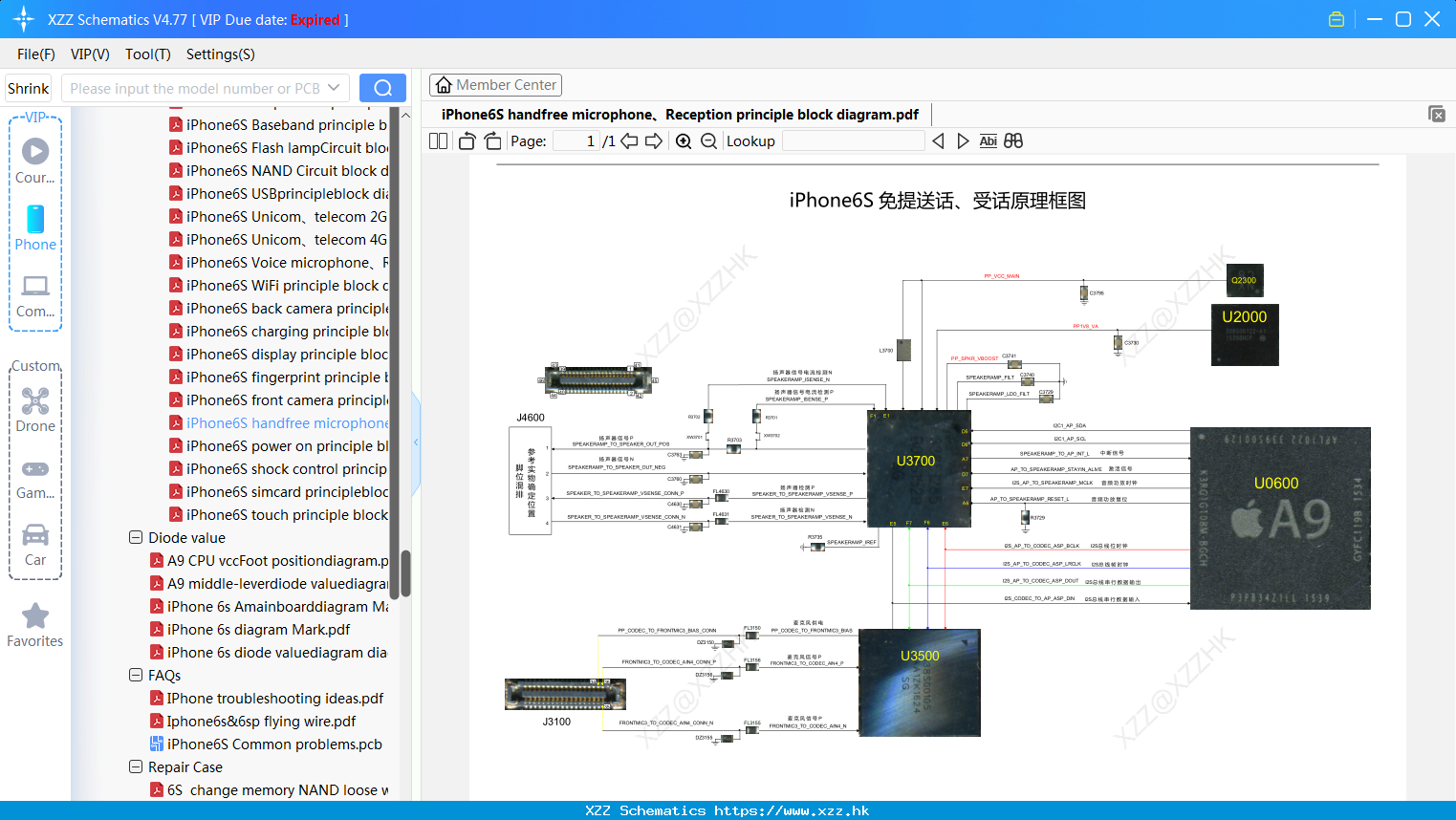Screen dimensions: 1456x820
Task: Open iPhone6S NAND Circuit block file
Action: [278, 170]
